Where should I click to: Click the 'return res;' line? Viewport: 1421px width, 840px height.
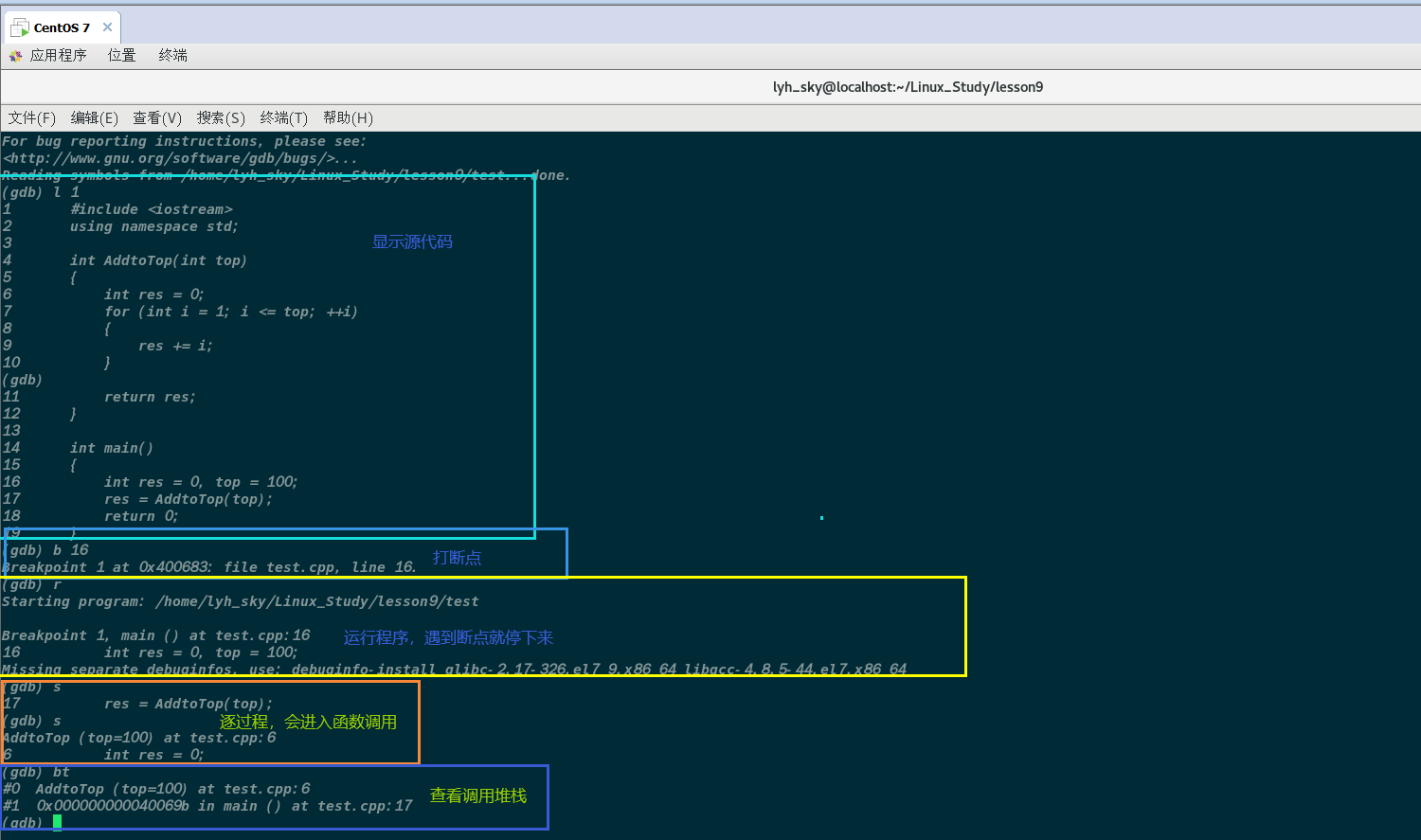(150, 397)
